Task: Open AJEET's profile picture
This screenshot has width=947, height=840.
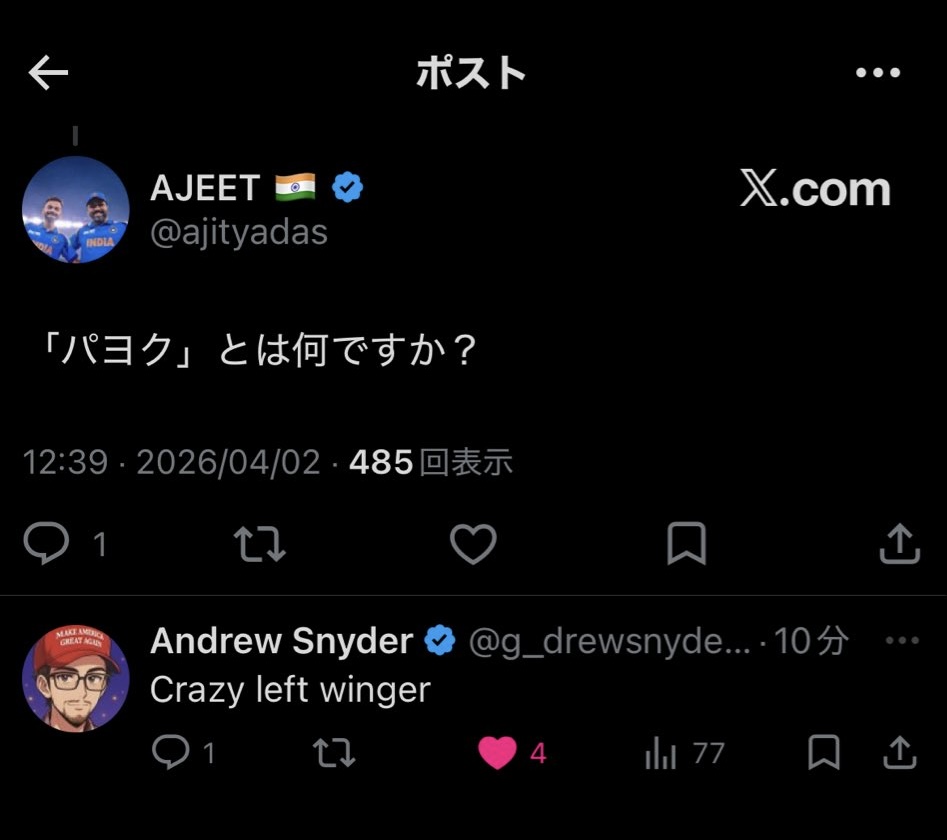Action: (76, 210)
